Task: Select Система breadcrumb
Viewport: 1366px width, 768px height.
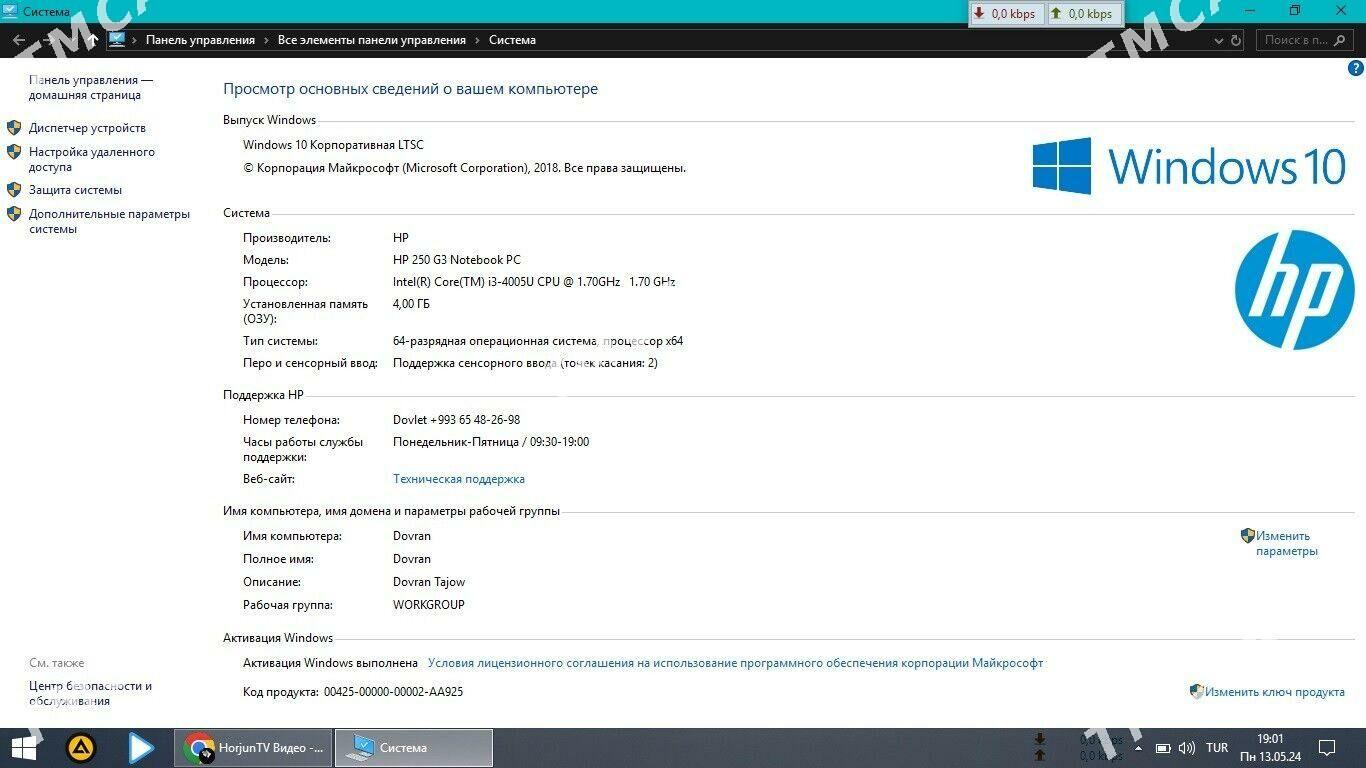Action: [512, 40]
